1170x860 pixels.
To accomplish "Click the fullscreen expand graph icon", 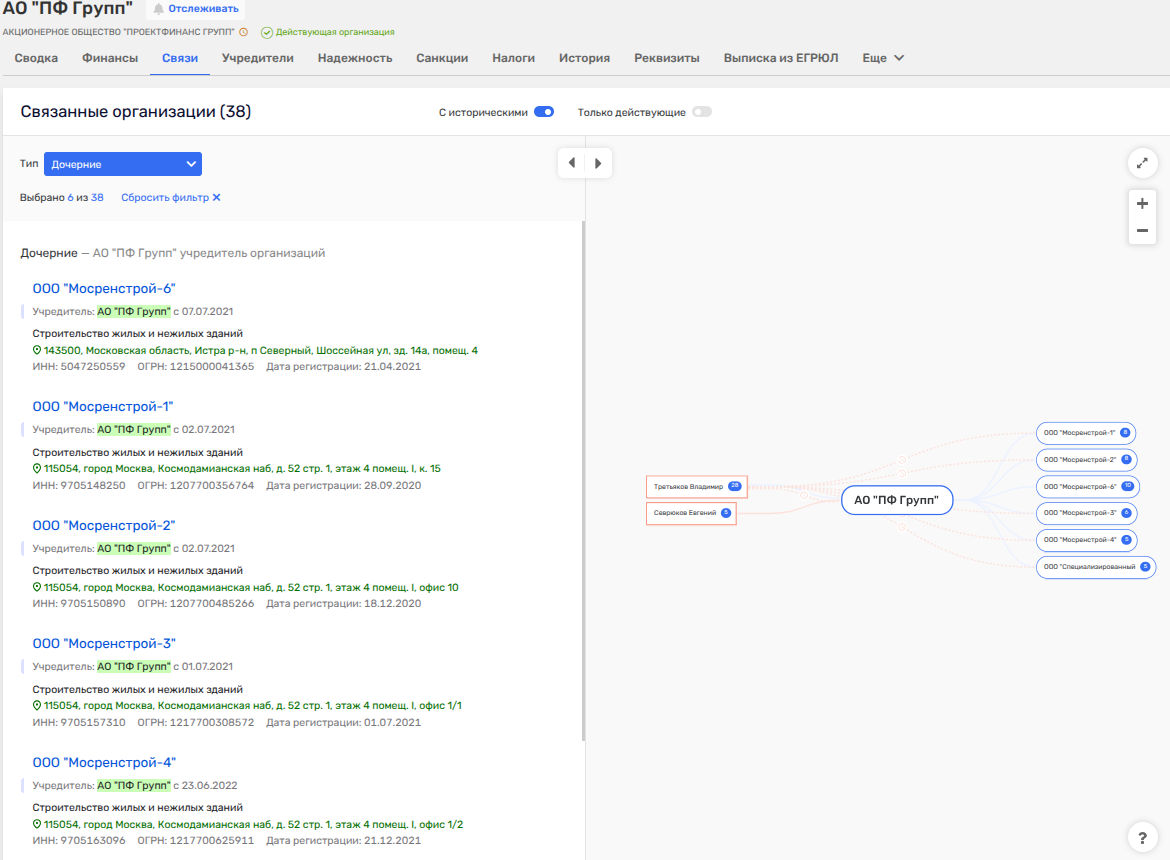I will coord(1142,163).
